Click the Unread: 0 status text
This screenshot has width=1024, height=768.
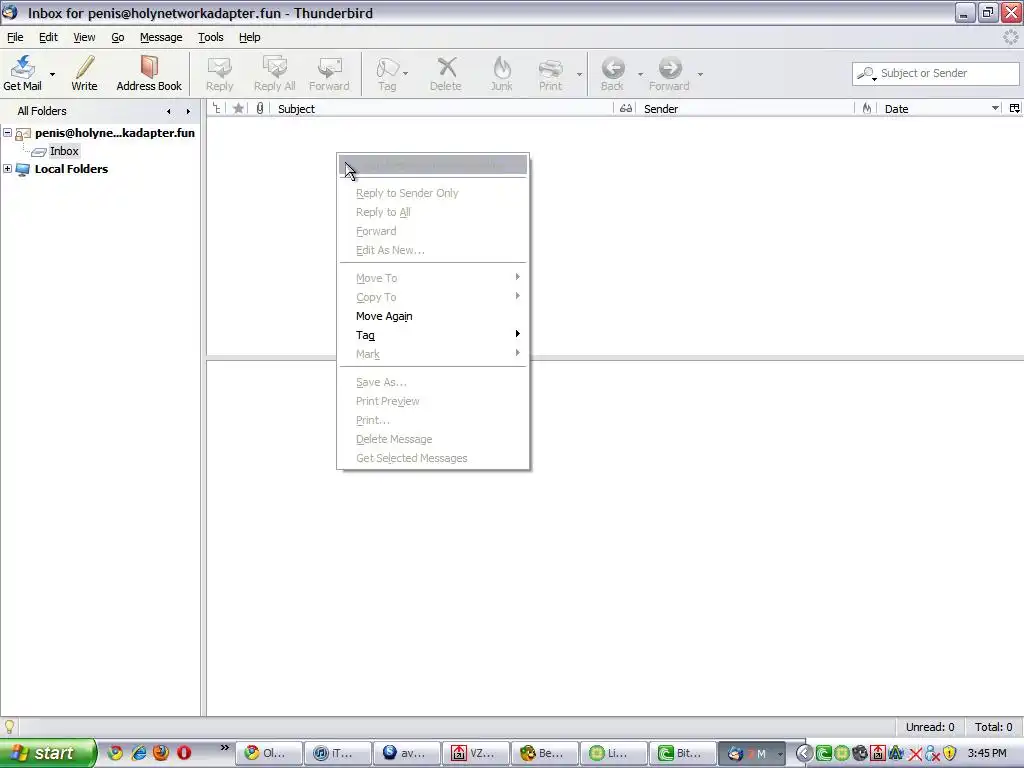pos(929,727)
